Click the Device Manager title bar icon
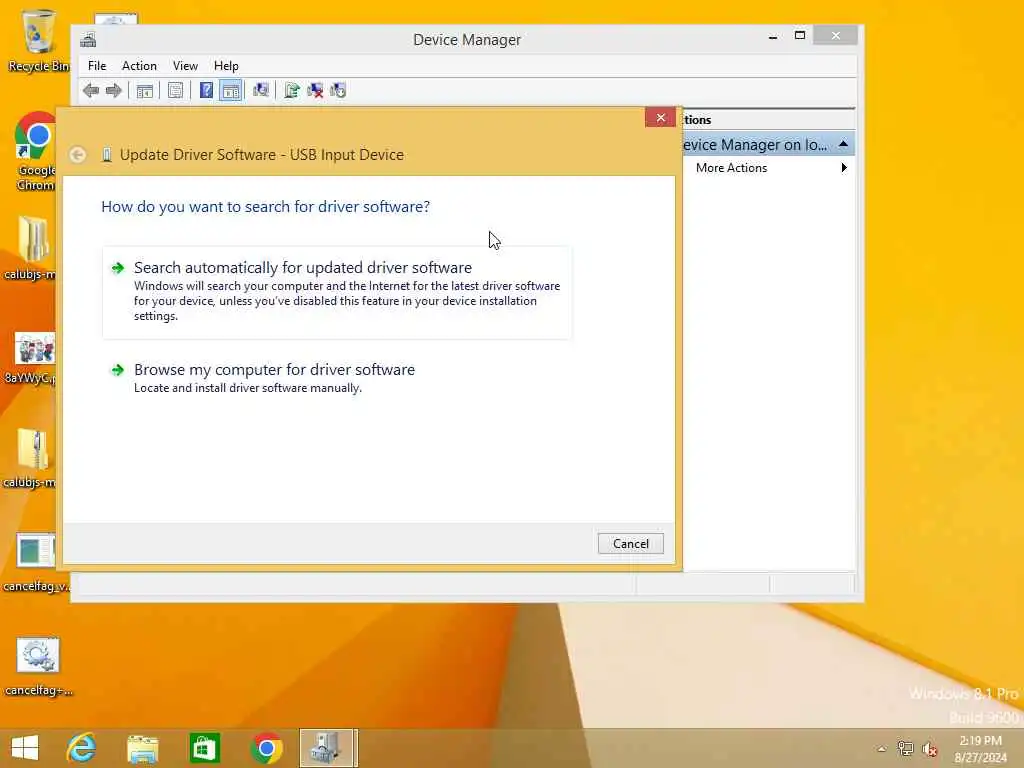Image resolution: width=1024 pixels, height=768 pixels. click(x=88, y=40)
